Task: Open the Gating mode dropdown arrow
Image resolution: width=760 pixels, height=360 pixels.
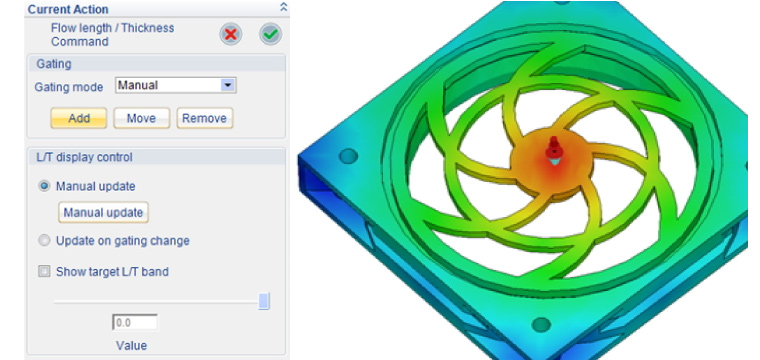Action: pyautogui.click(x=228, y=85)
